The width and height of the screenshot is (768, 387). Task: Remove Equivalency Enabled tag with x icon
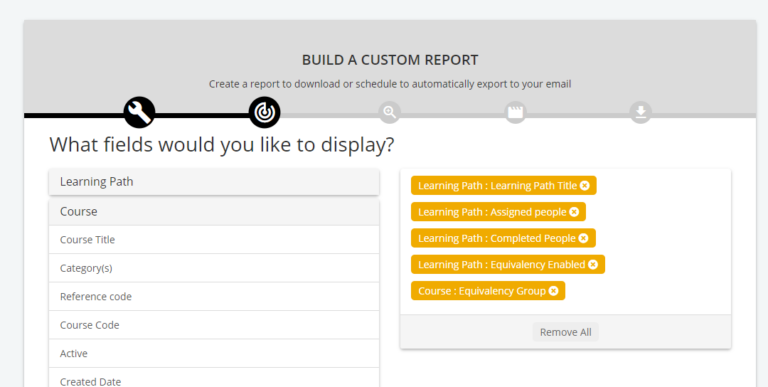click(x=593, y=265)
